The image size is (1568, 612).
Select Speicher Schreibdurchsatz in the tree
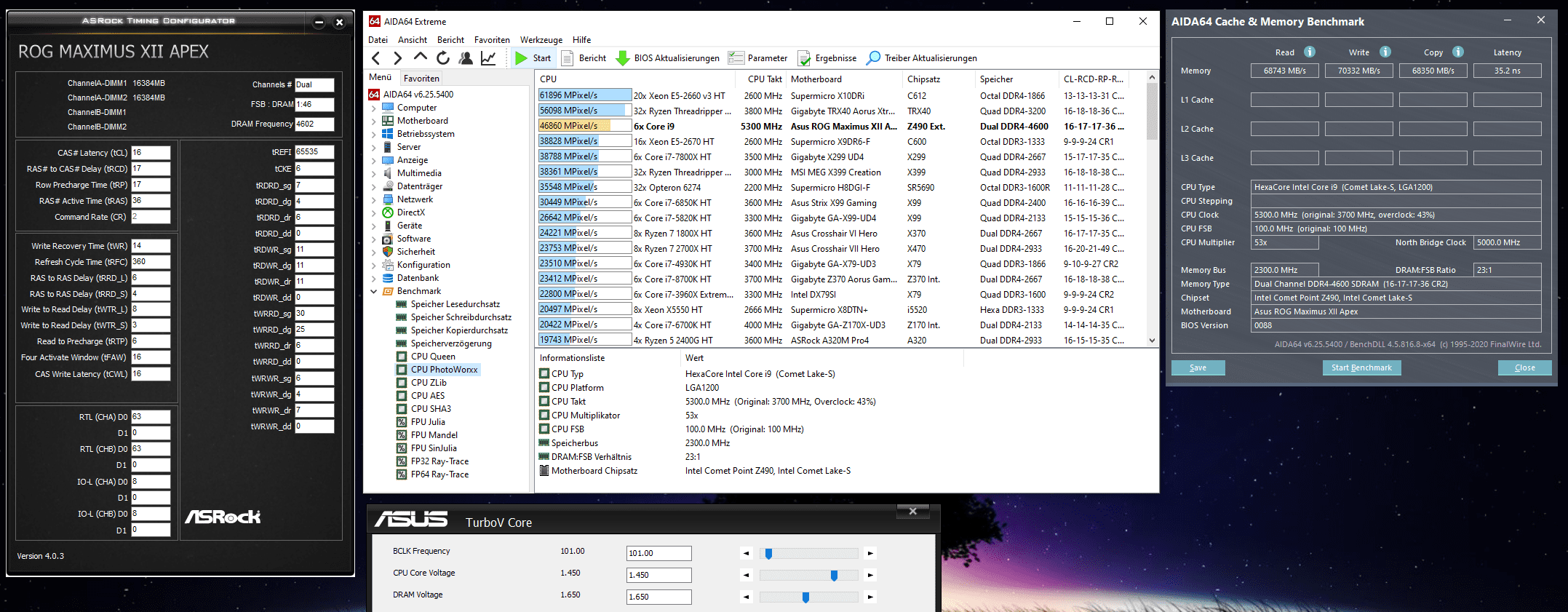point(461,317)
